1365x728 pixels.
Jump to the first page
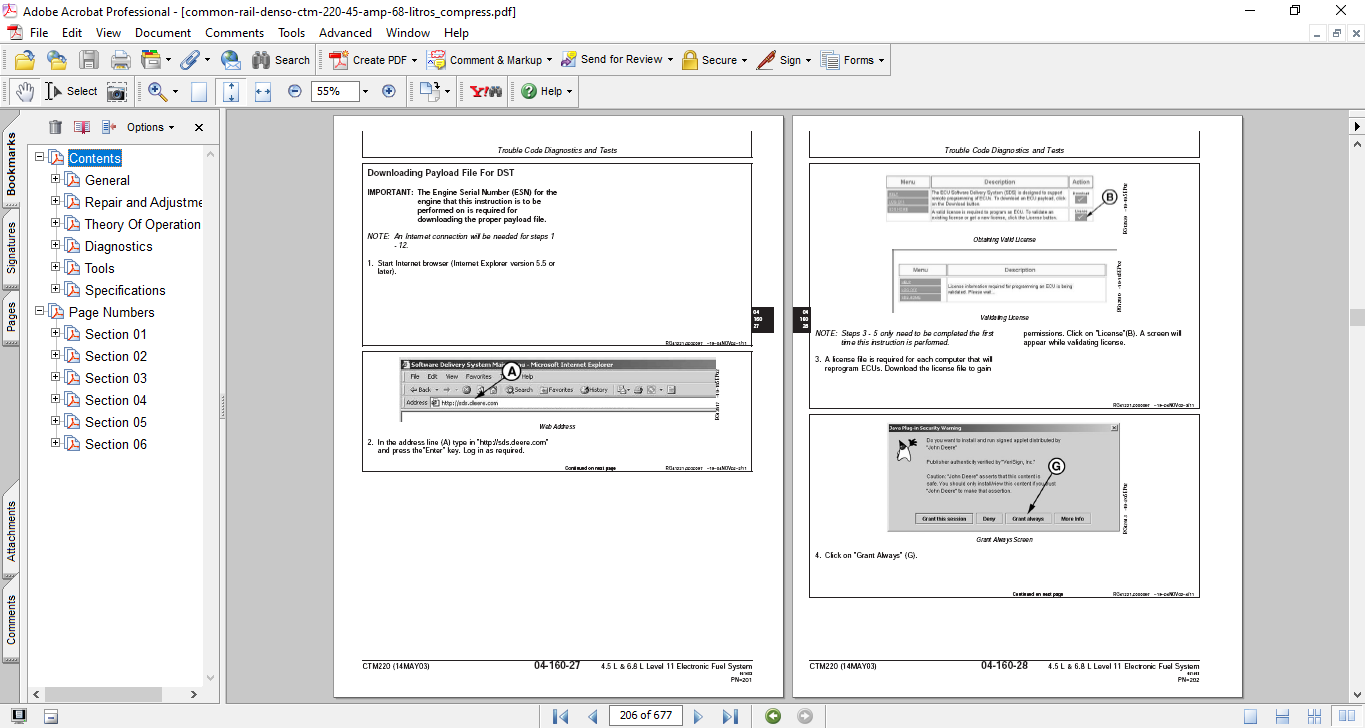561,716
